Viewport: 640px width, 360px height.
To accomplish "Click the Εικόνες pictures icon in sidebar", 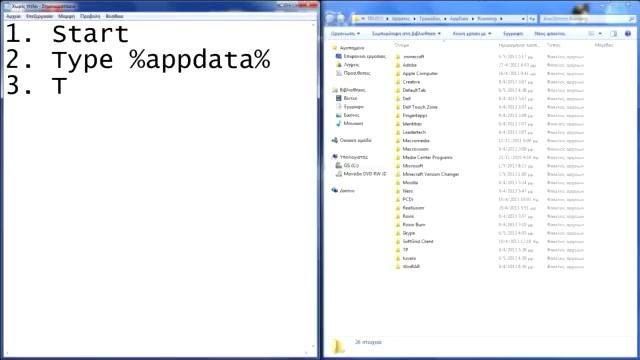I will 339,115.
